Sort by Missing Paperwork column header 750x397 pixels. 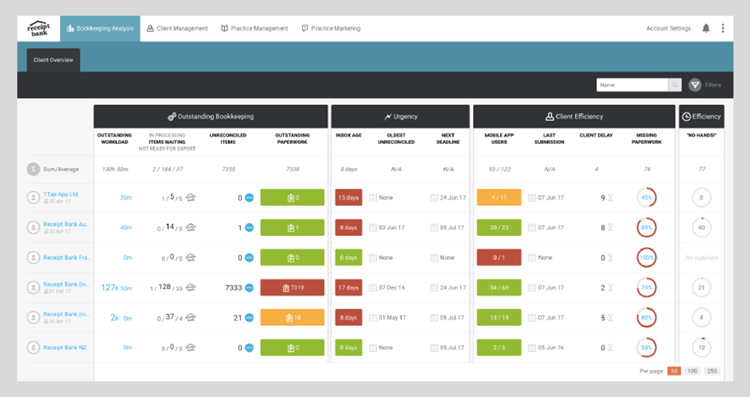pos(647,139)
